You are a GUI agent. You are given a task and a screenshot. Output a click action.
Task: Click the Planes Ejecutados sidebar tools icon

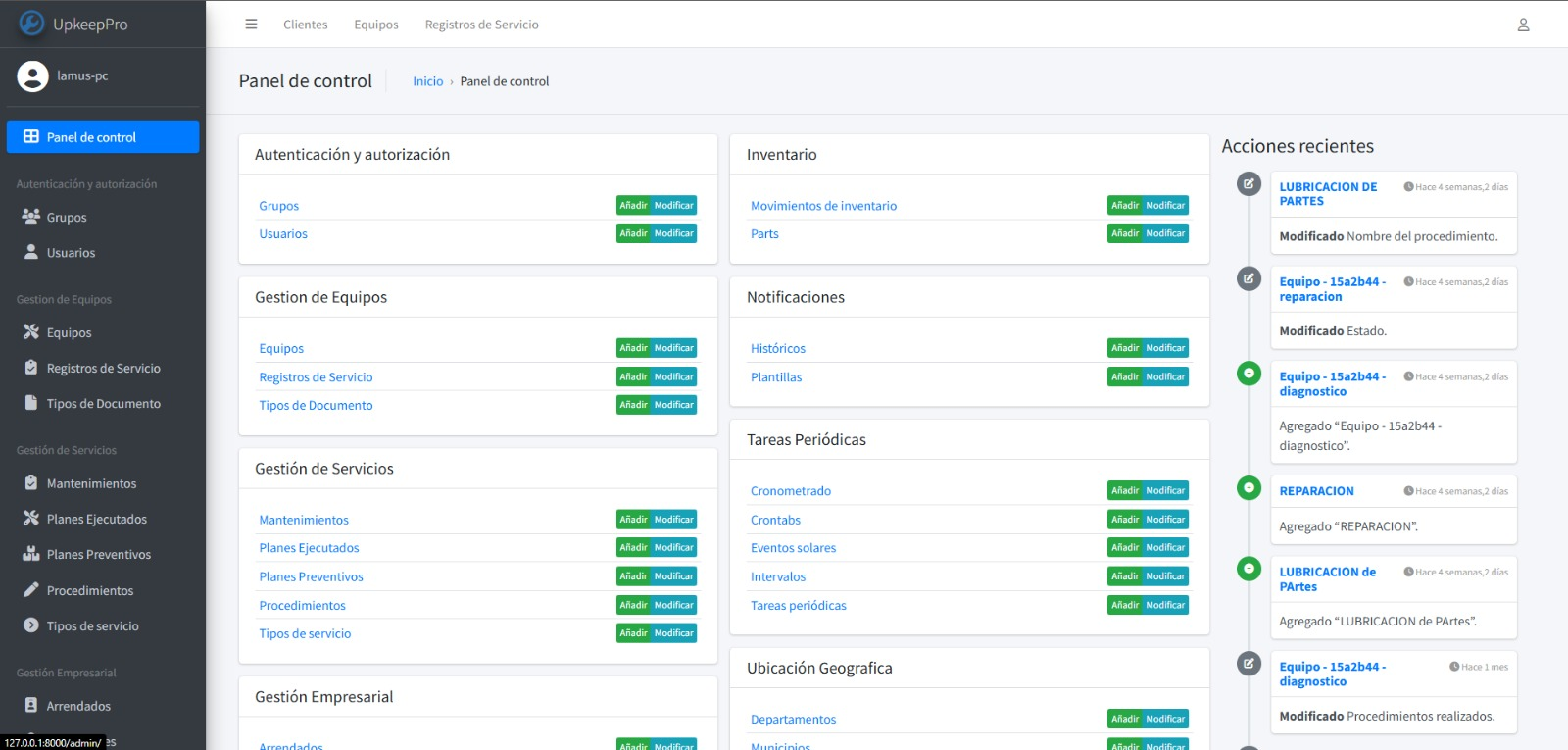click(x=31, y=519)
